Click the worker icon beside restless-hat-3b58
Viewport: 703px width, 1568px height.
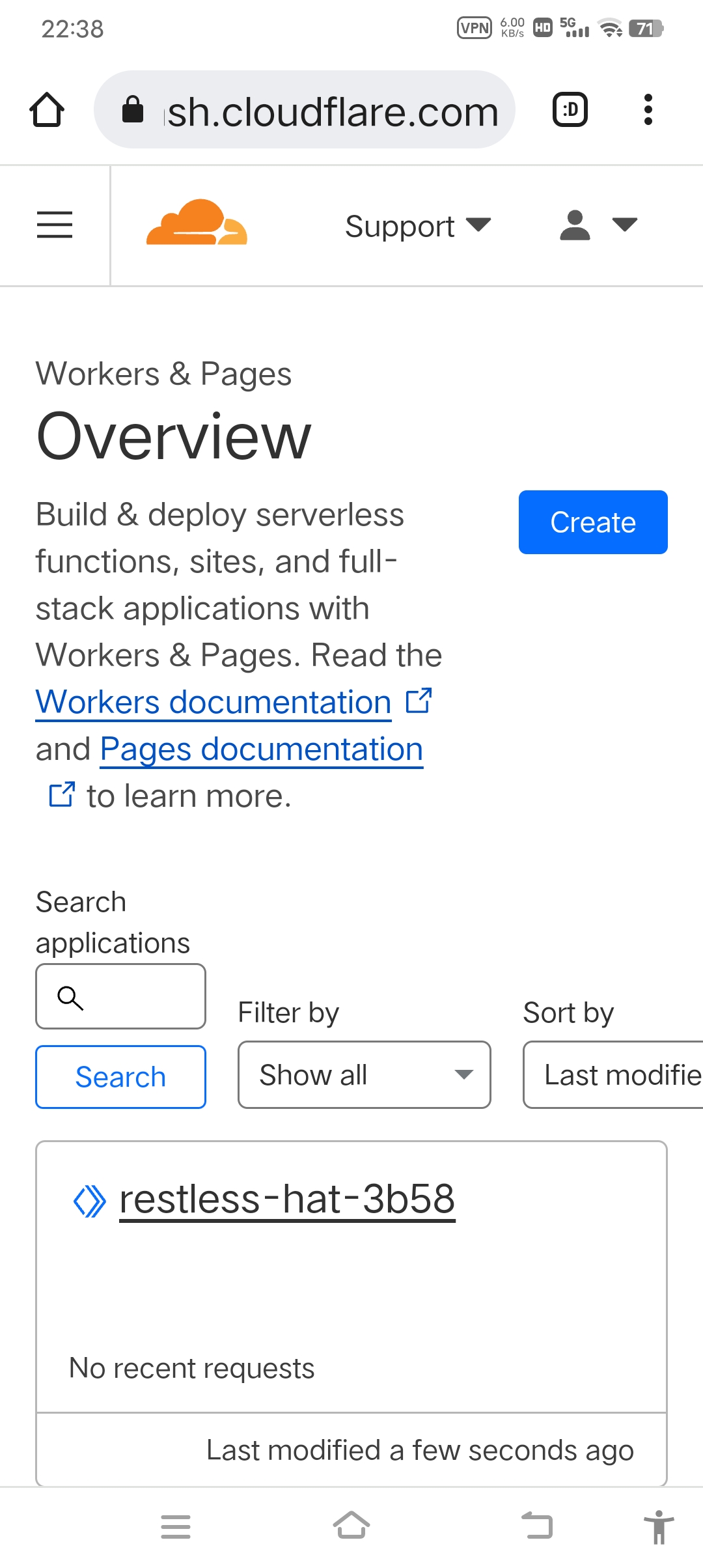[89, 1201]
